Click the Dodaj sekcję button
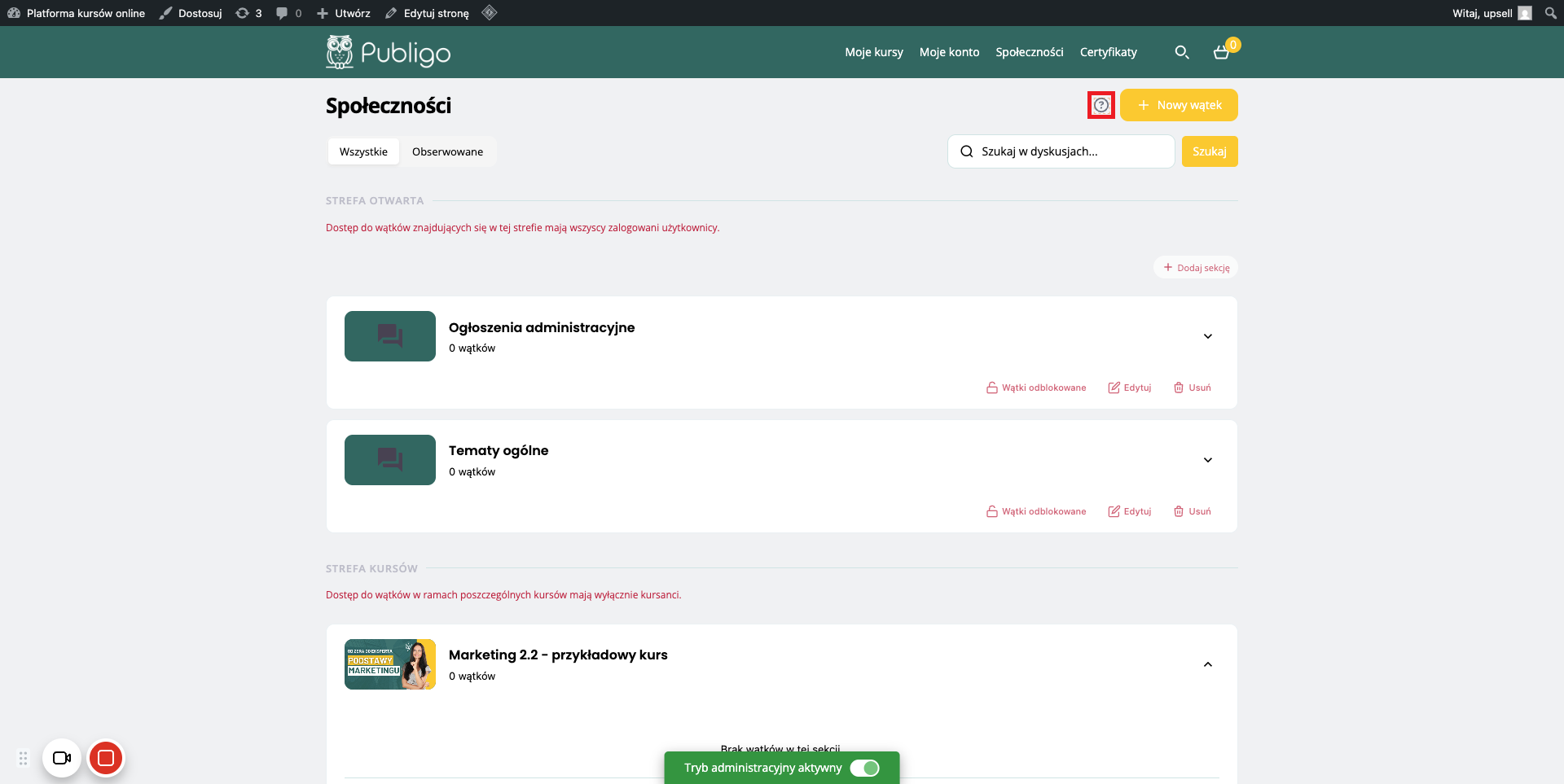Image resolution: width=1564 pixels, height=784 pixels. tap(1195, 268)
